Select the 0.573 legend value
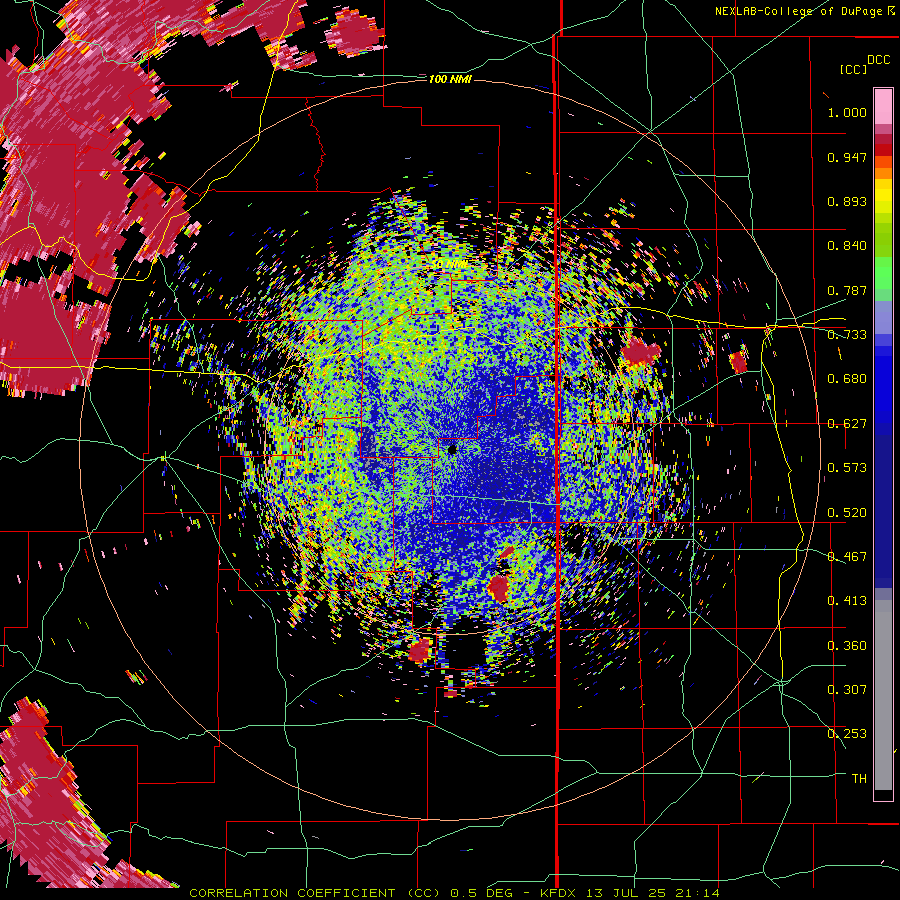The width and height of the screenshot is (900, 900). (847, 468)
